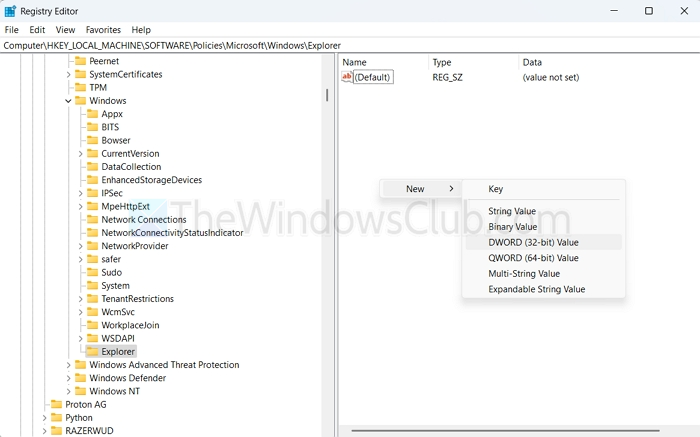The height and width of the screenshot is (437, 700).
Task: Click the TPM folder icon
Action: click(80, 87)
